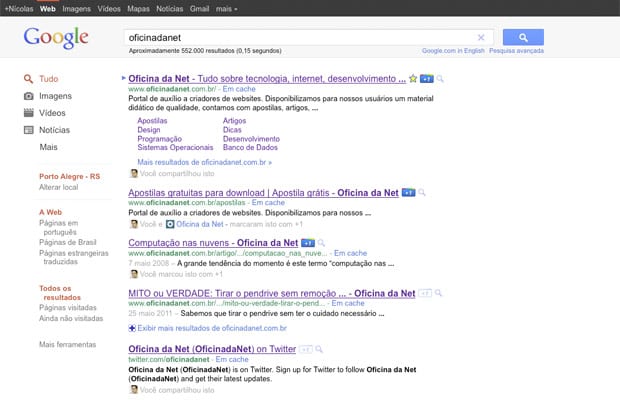The width and height of the screenshot is (620, 400).
Task: Open the Desenvolvimento sitelink
Action: pos(251,139)
